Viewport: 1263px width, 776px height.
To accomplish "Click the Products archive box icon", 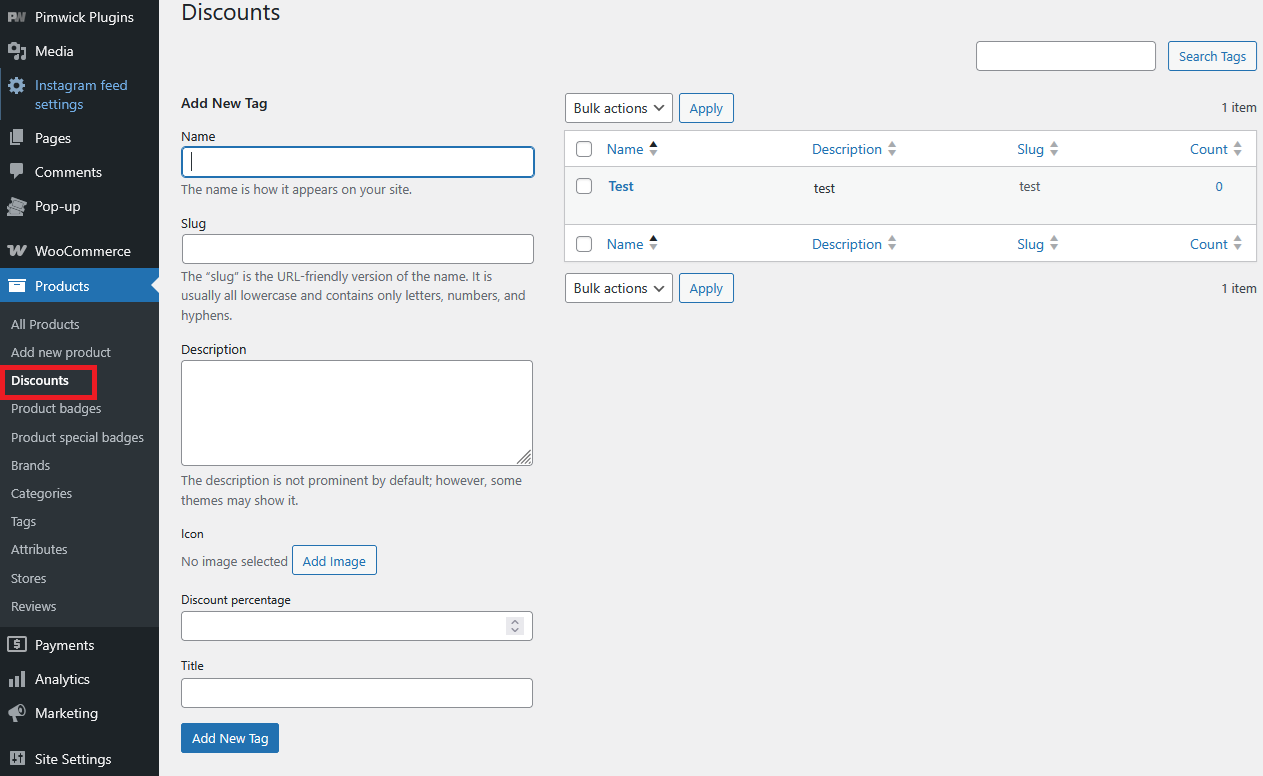I will pos(16,286).
